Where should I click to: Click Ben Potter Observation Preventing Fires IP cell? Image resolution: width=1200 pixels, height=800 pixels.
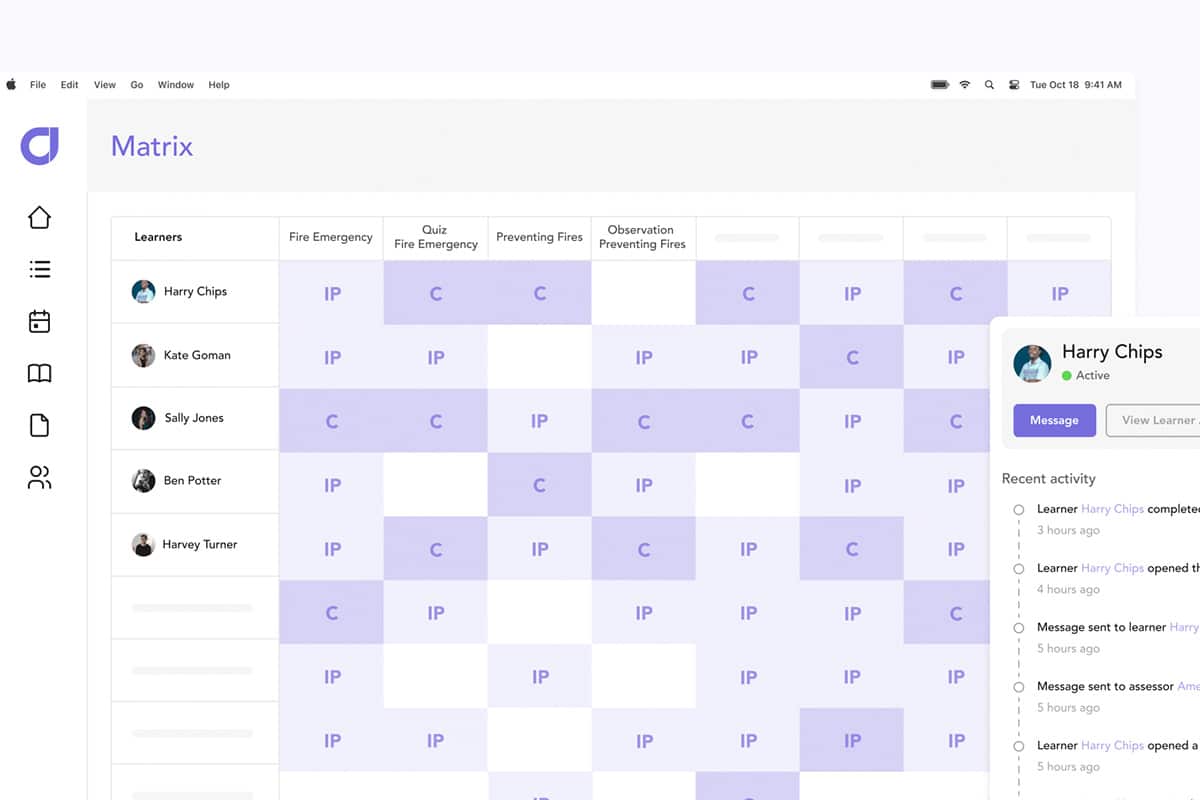coord(644,485)
